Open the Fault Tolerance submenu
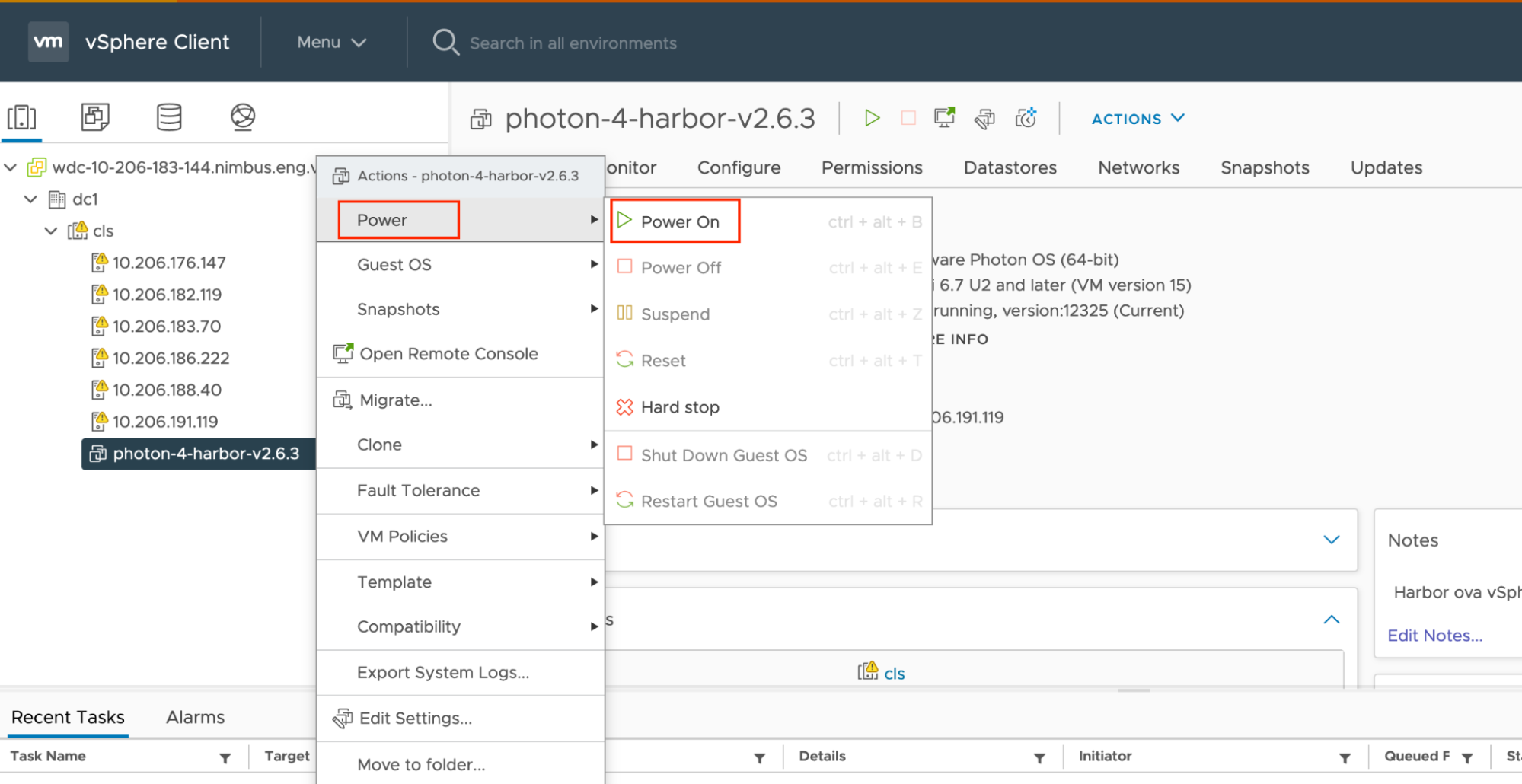Screen dimensions: 1522x784 pos(460,491)
